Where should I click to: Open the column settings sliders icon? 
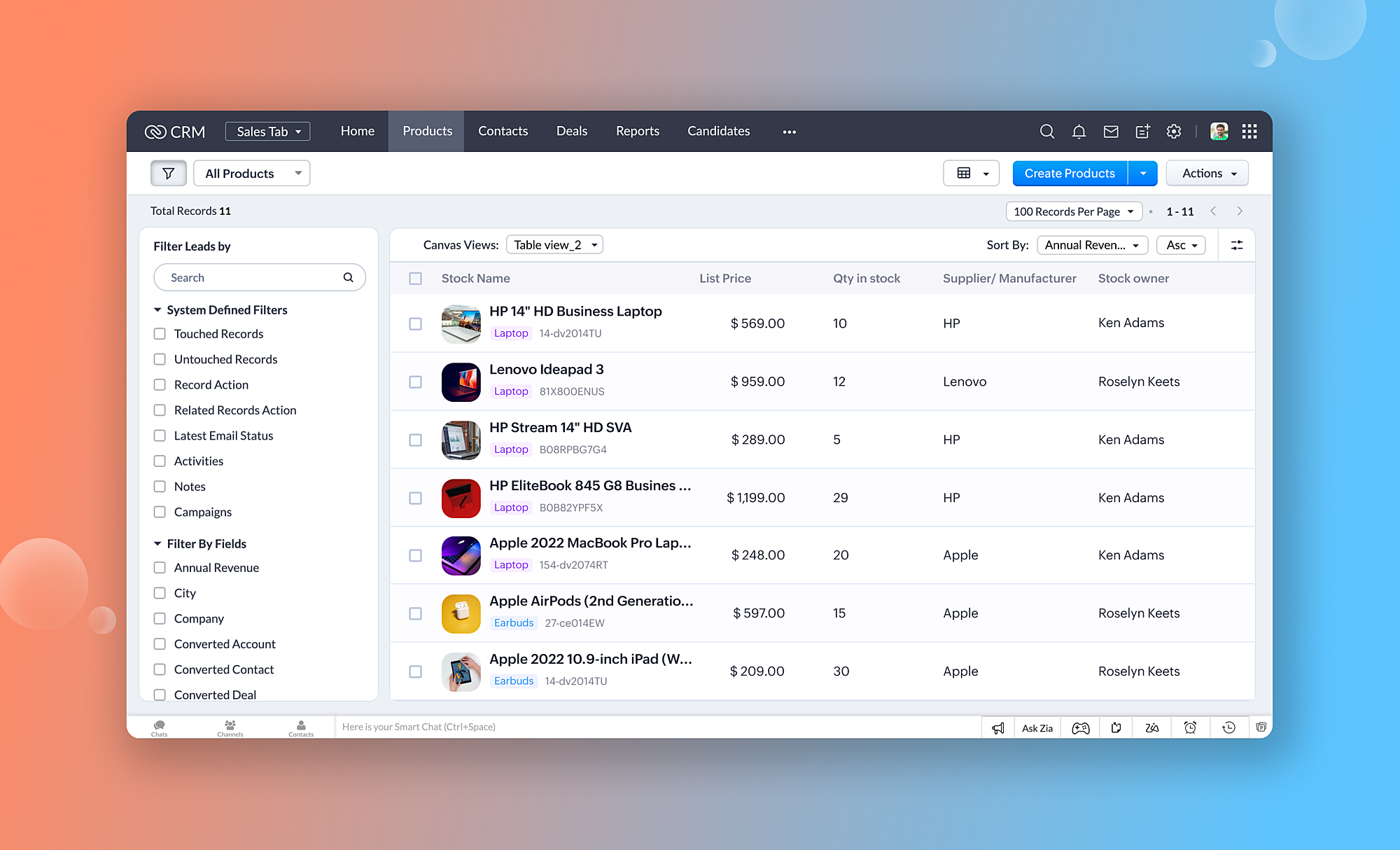[1237, 245]
